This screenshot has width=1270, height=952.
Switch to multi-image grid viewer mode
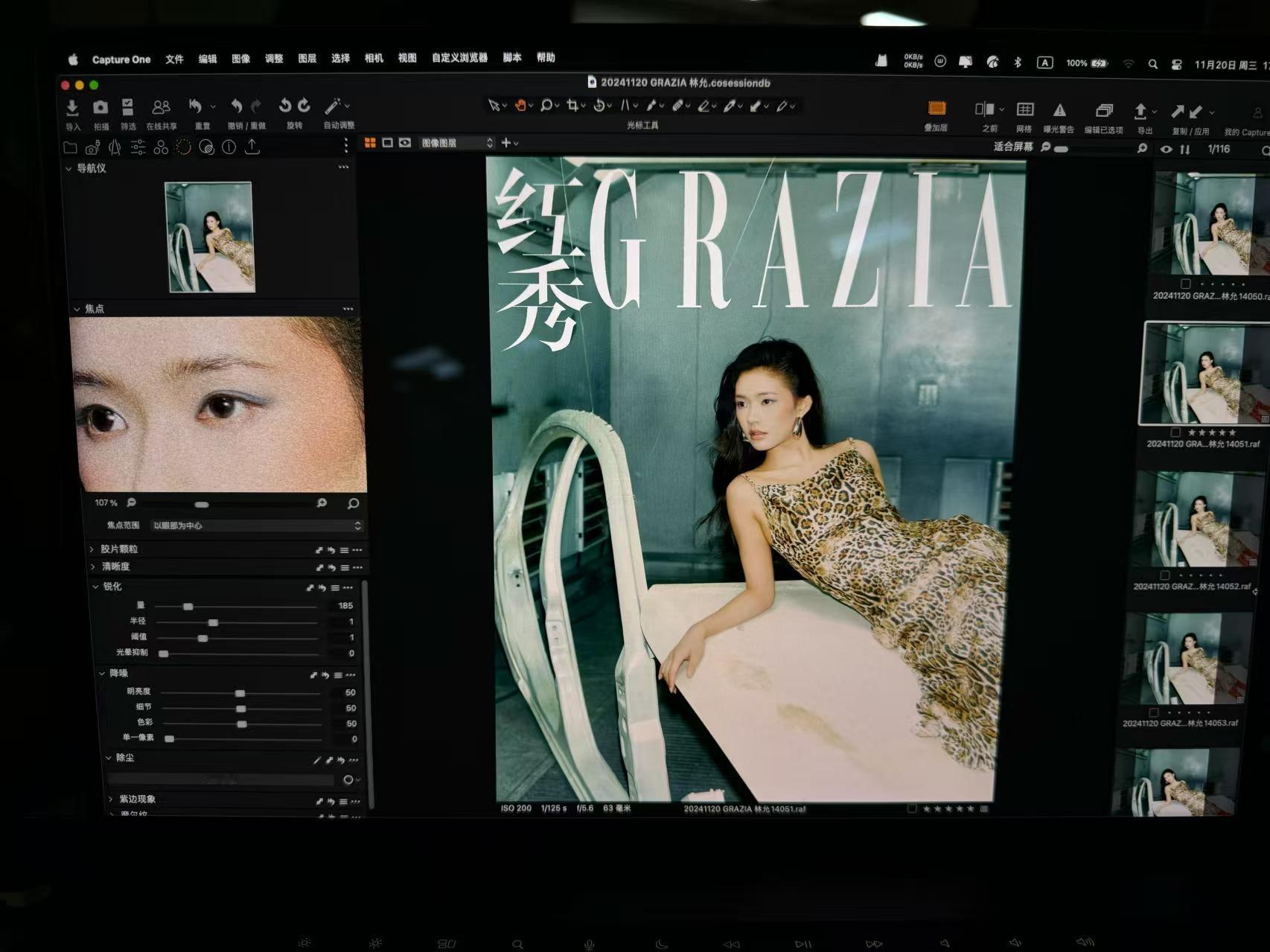click(370, 142)
